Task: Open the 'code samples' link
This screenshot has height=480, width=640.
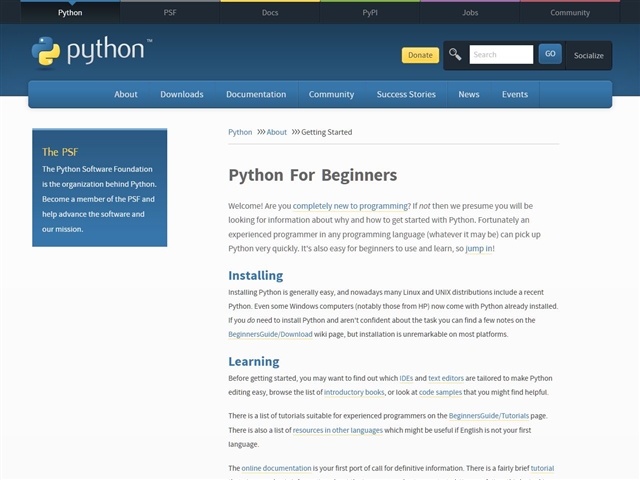Action: coord(440,392)
